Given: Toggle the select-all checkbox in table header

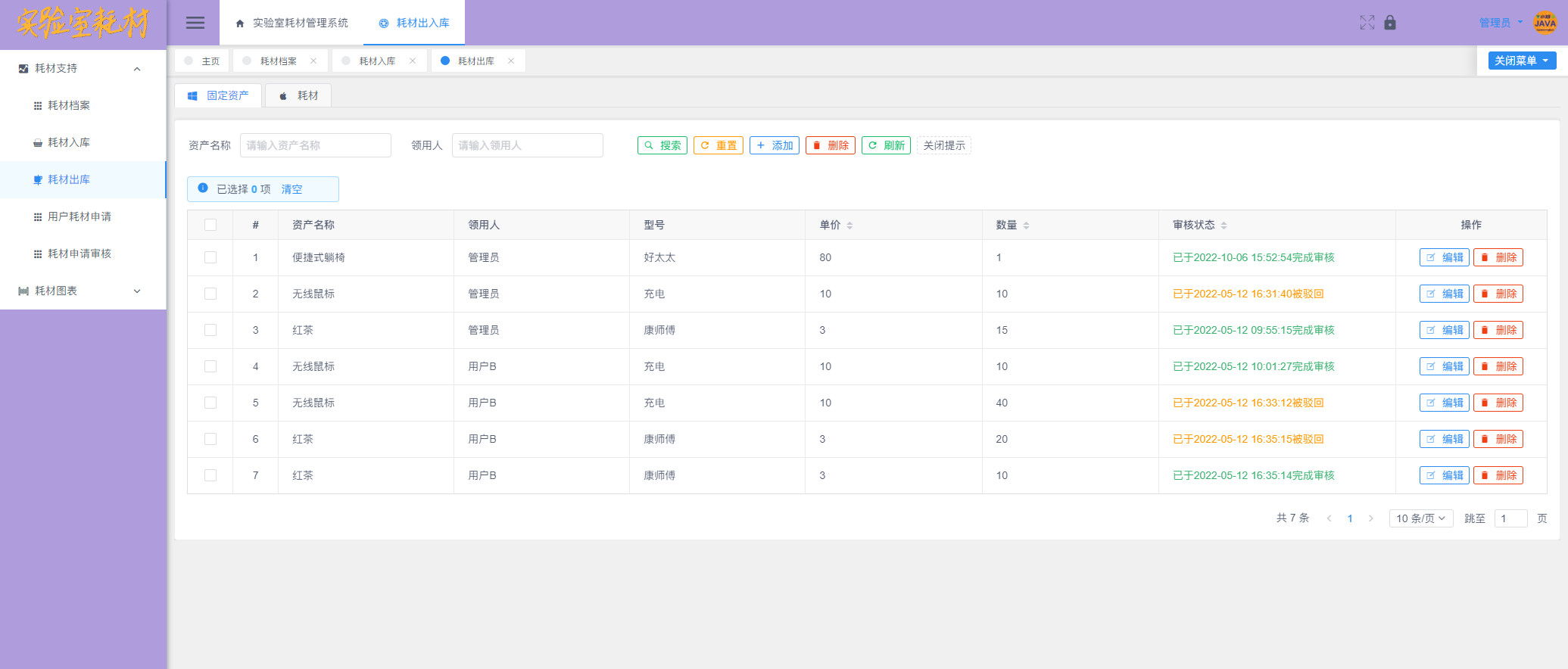Looking at the screenshot, I should [210, 225].
